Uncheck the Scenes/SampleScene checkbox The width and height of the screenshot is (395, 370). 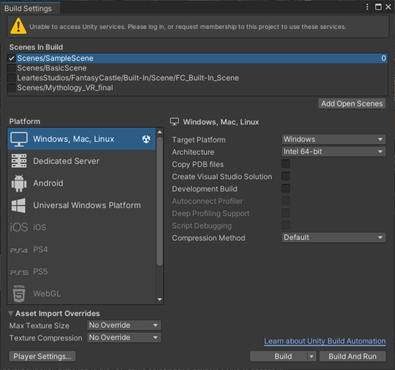tap(12, 58)
